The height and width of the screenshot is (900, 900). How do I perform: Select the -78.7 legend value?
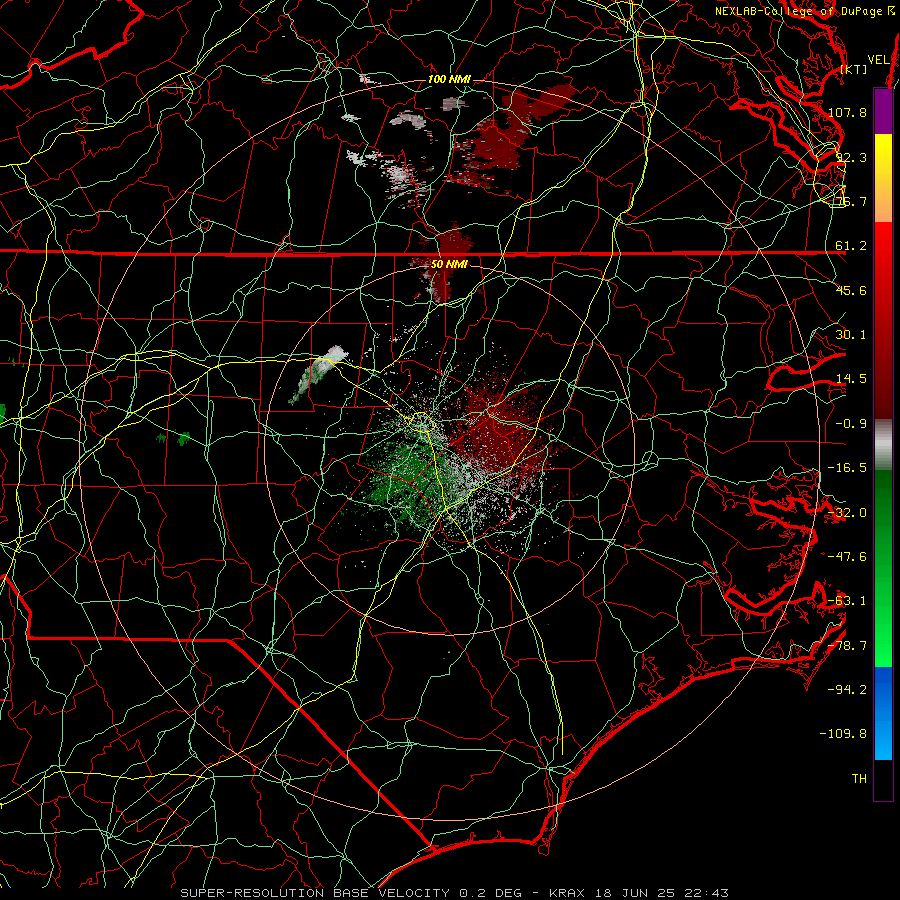click(x=847, y=646)
